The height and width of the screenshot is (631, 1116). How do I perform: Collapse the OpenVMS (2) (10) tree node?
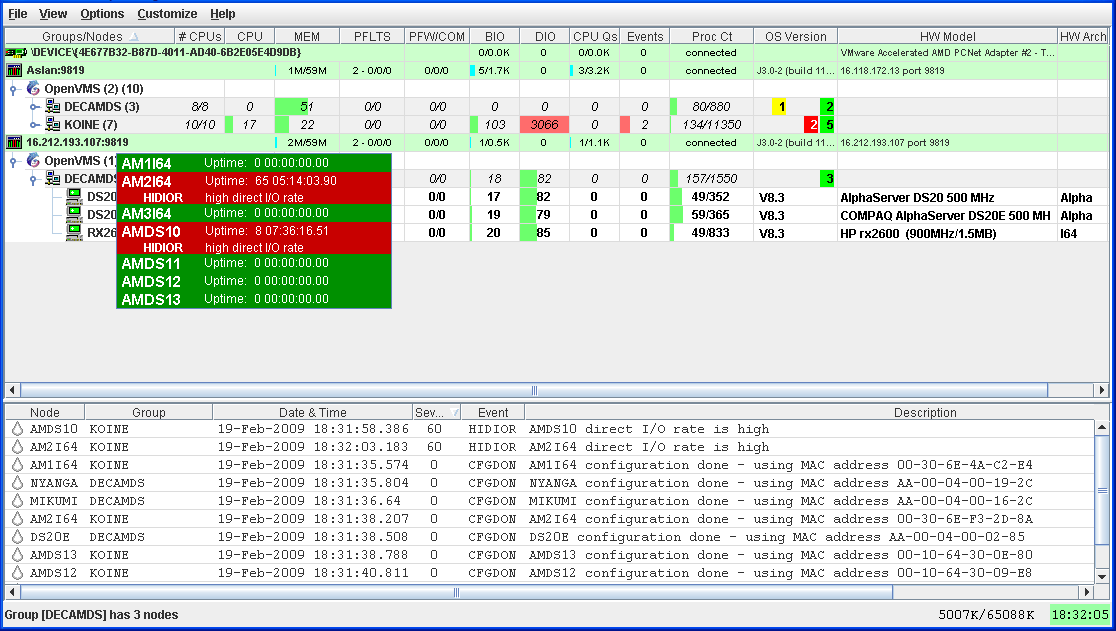(14, 90)
